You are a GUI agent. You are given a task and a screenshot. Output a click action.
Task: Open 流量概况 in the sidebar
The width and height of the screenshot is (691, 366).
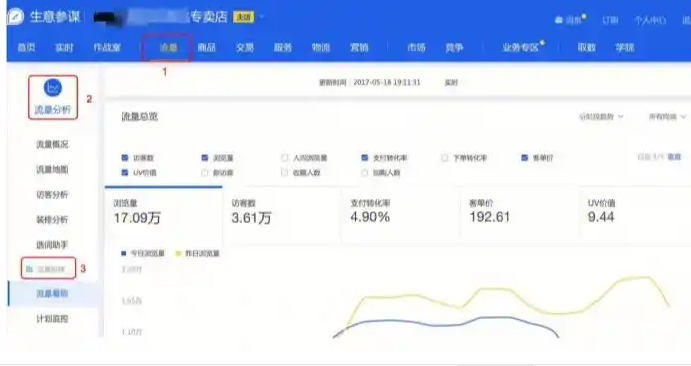[x=52, y=144]
